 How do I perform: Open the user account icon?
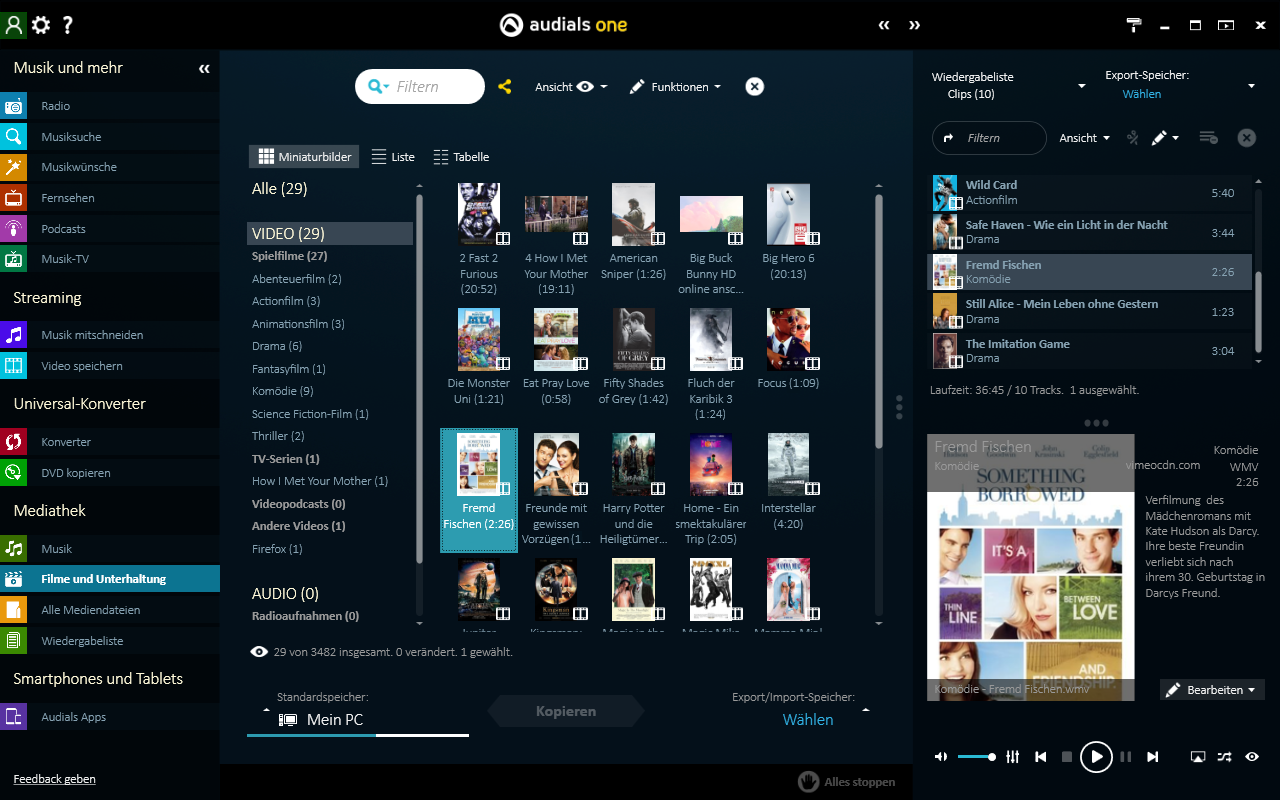pos(13,25)
